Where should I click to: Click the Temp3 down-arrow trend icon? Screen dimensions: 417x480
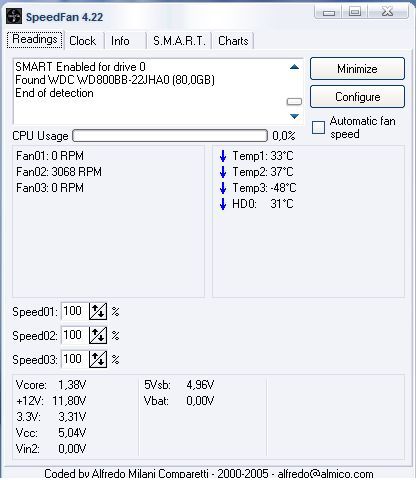point(223,188)
